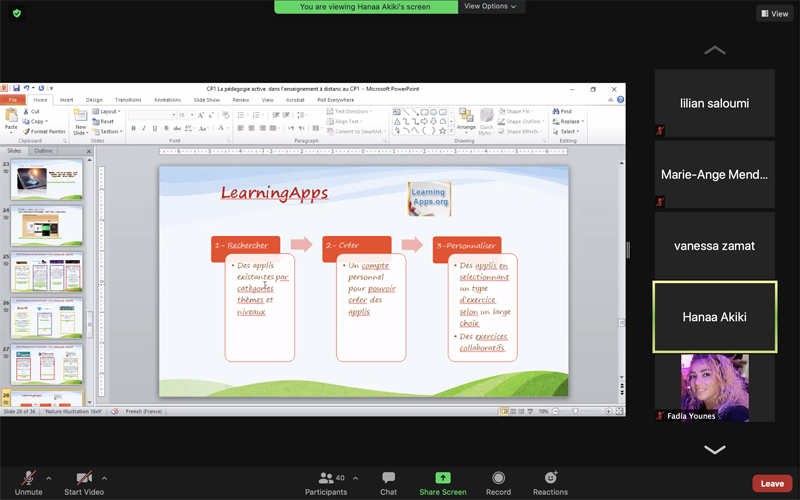800x500 pixels.
Task: Click zoom out minus on status bar
Action: coord(556,411)
